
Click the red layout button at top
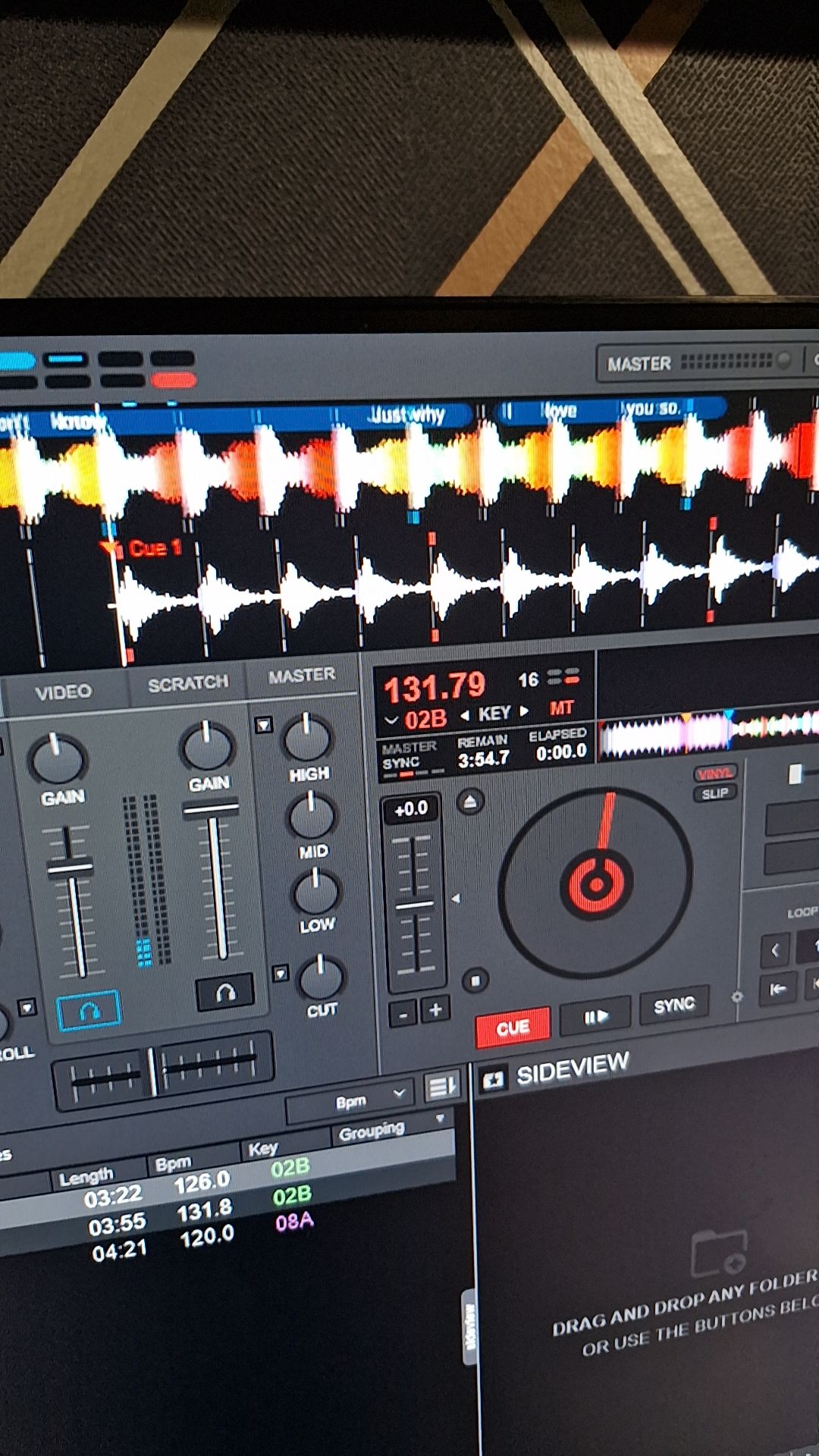coord(173,380)
